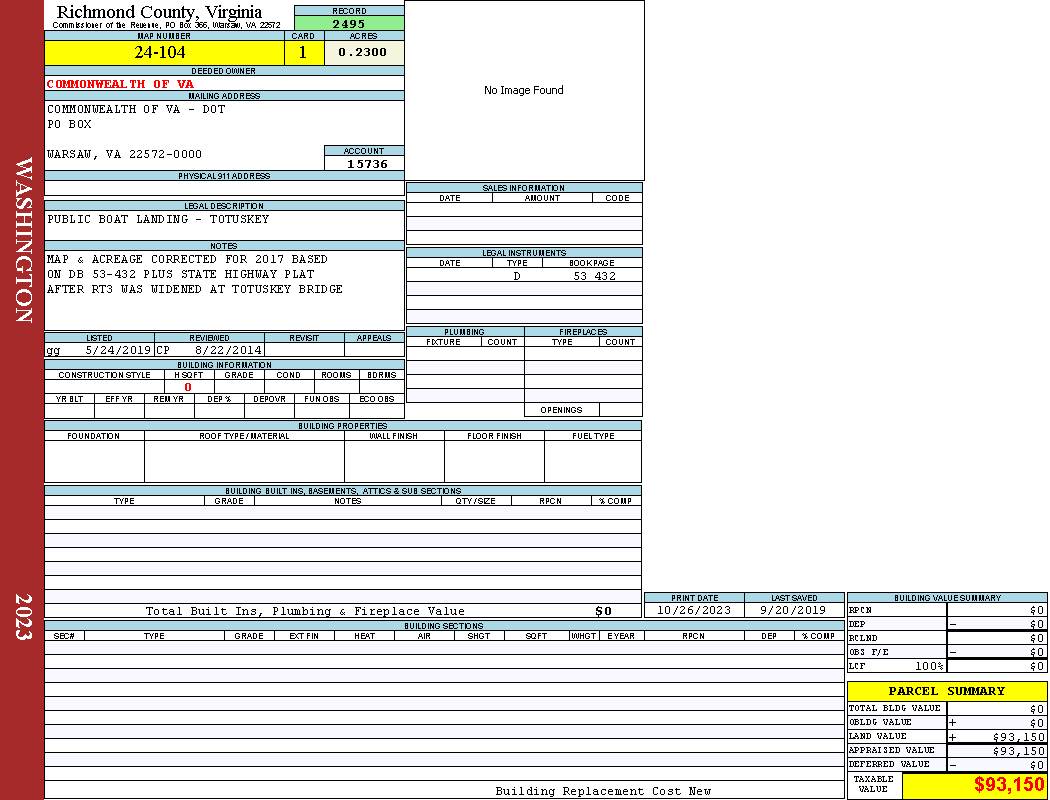Screen dimensions: 1050x800
Task: Click the green Record number 2495 field
Action: point(349,23)
